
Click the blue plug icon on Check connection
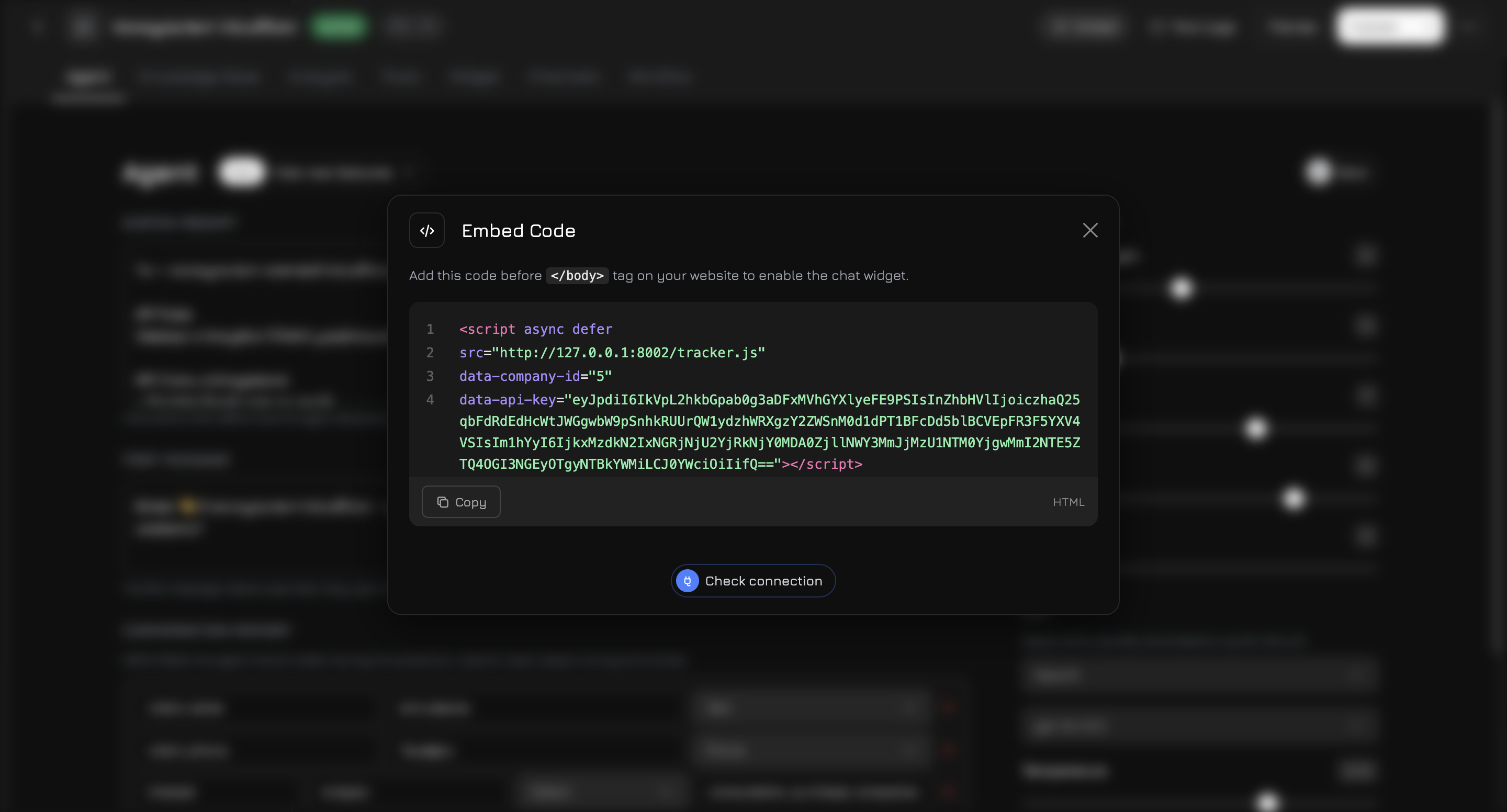(688, 581)
